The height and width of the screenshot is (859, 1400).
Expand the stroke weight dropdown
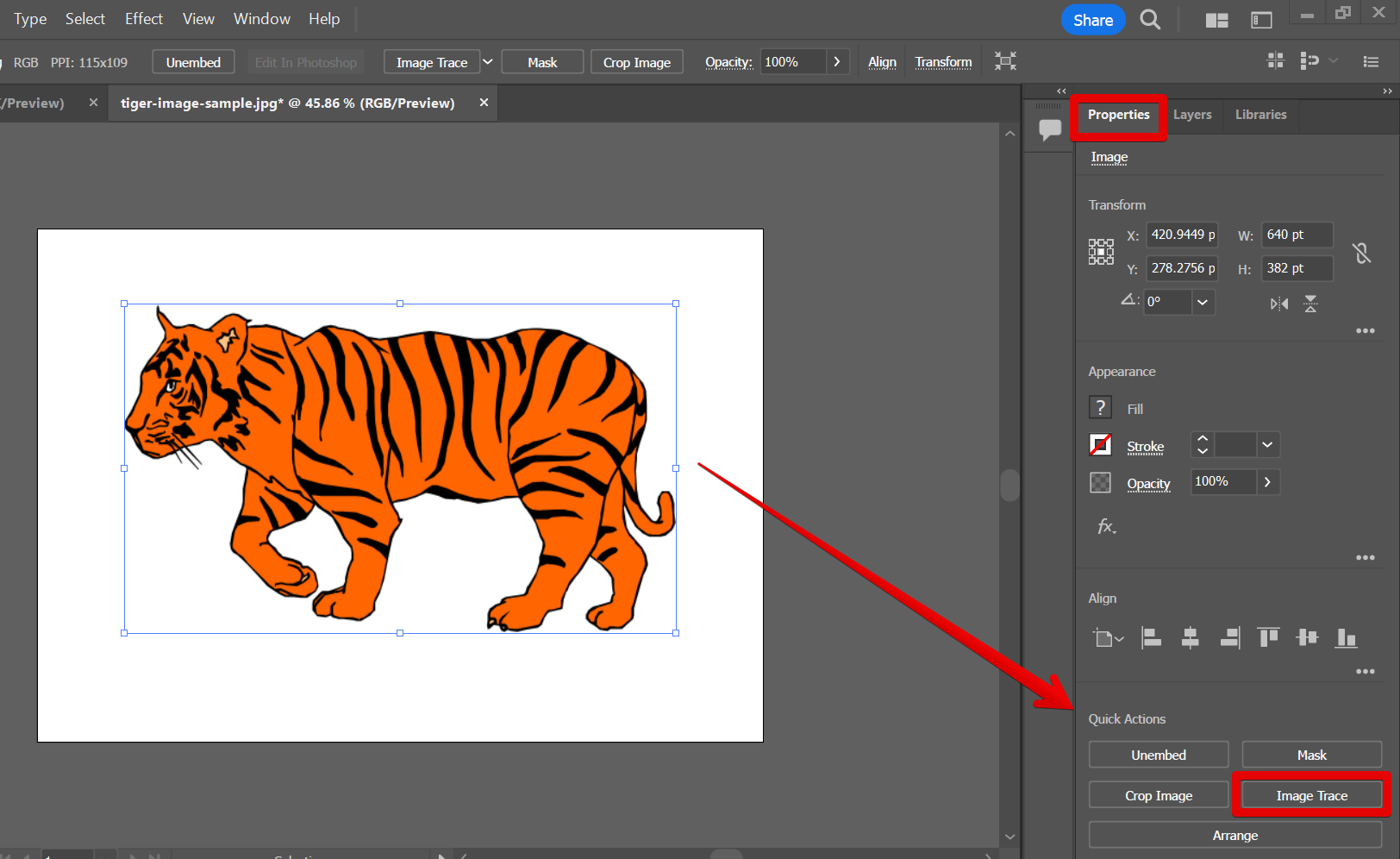tap(1267, 445)
